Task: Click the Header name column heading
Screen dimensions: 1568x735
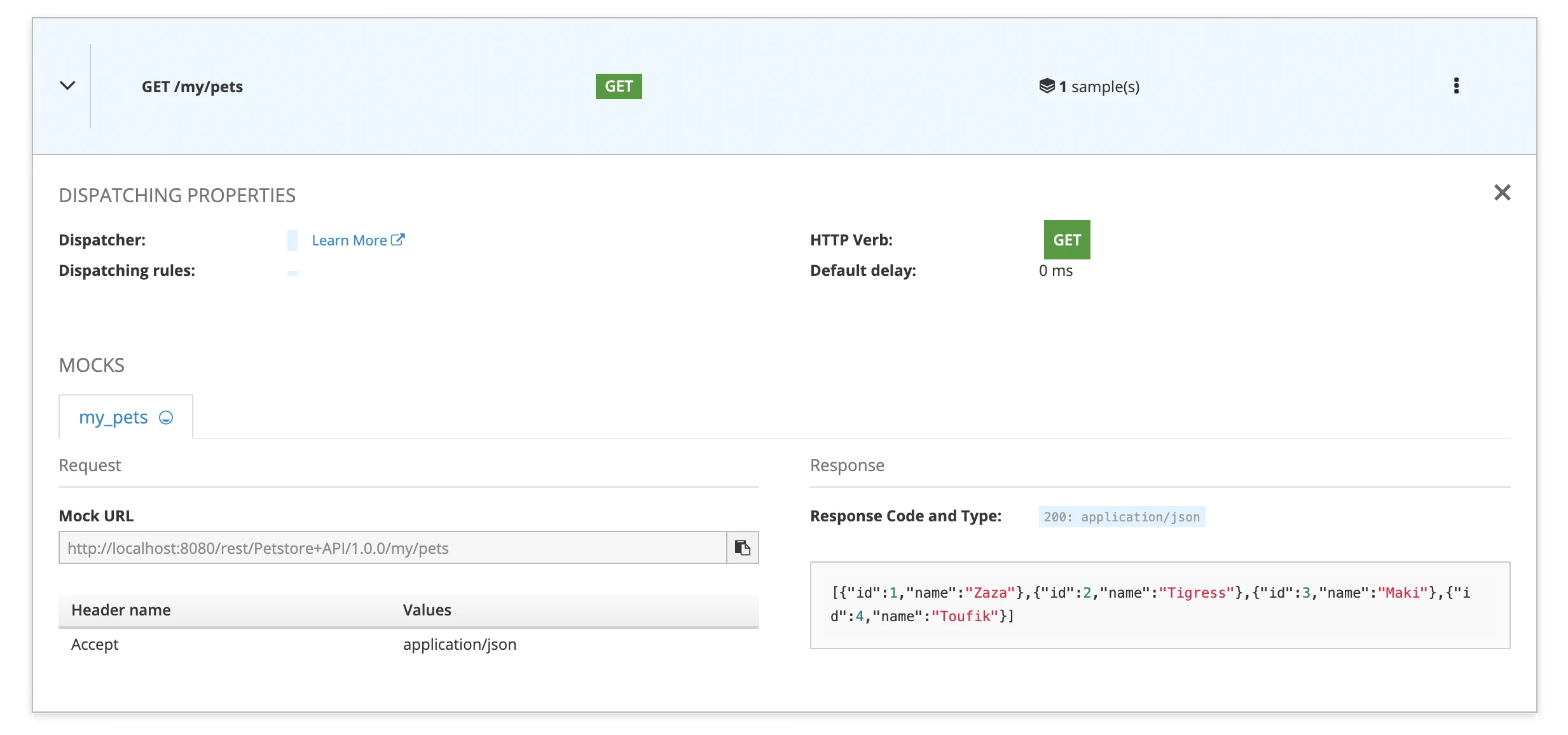Action: [121, 610]
